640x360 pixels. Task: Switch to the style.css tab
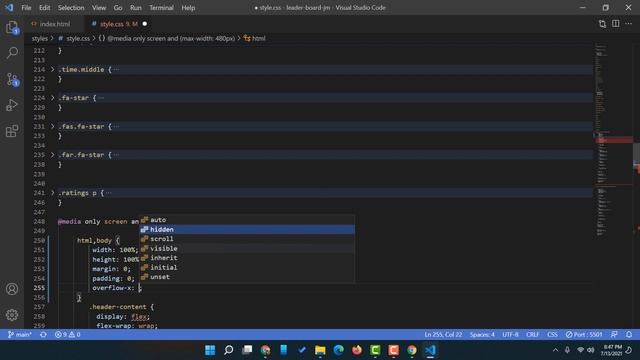coord(118,24)
